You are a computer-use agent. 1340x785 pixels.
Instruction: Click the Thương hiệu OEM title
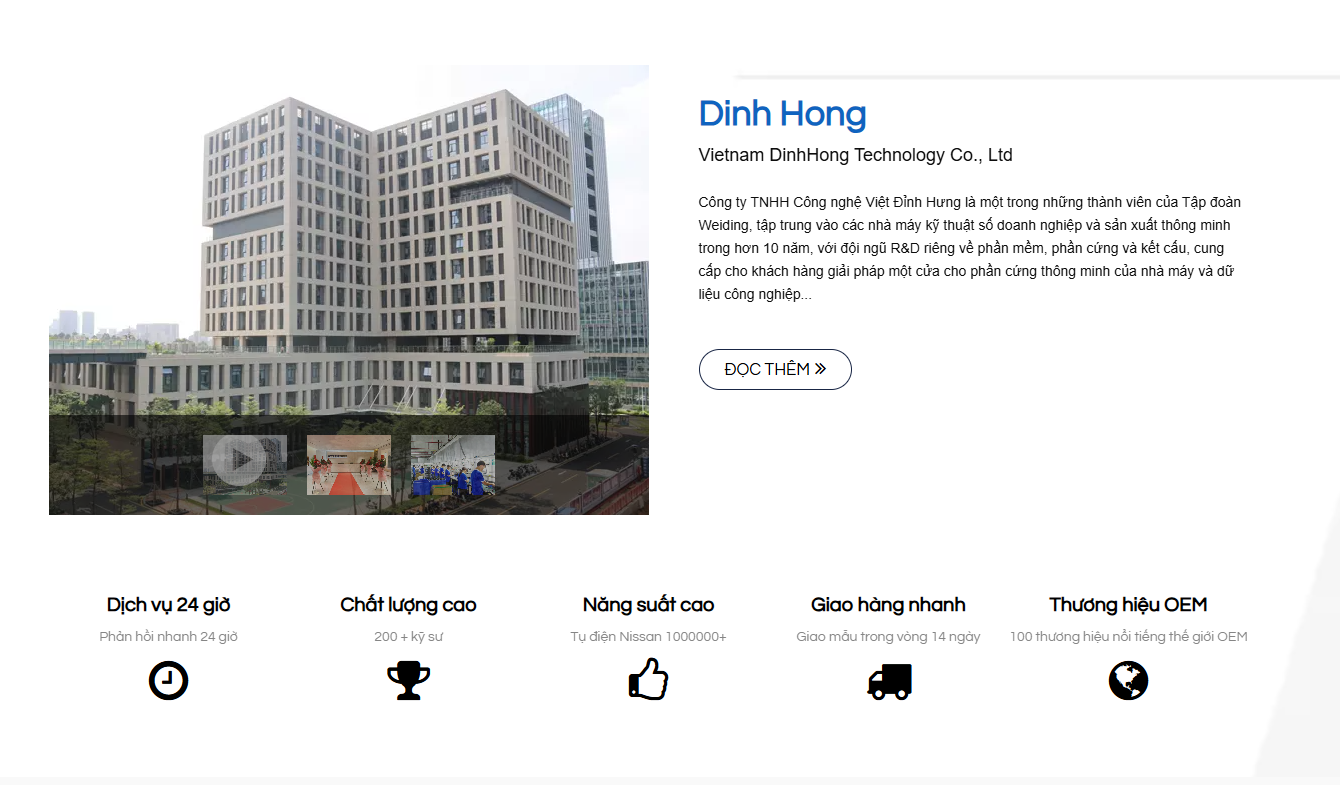tap(1128, 605)
